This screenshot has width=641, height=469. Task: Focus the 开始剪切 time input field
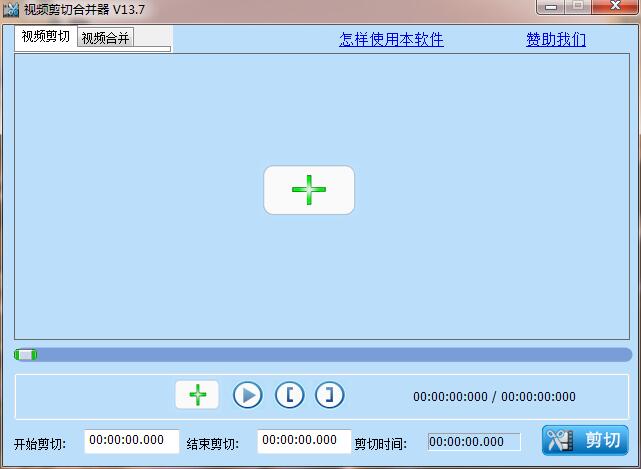click(x=132, y=441)
